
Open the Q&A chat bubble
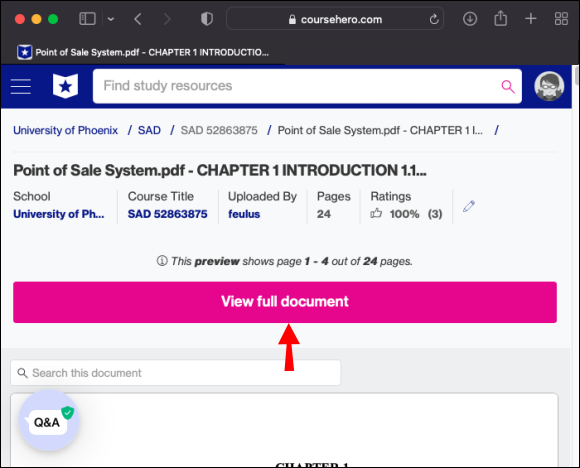click(49, 420)
